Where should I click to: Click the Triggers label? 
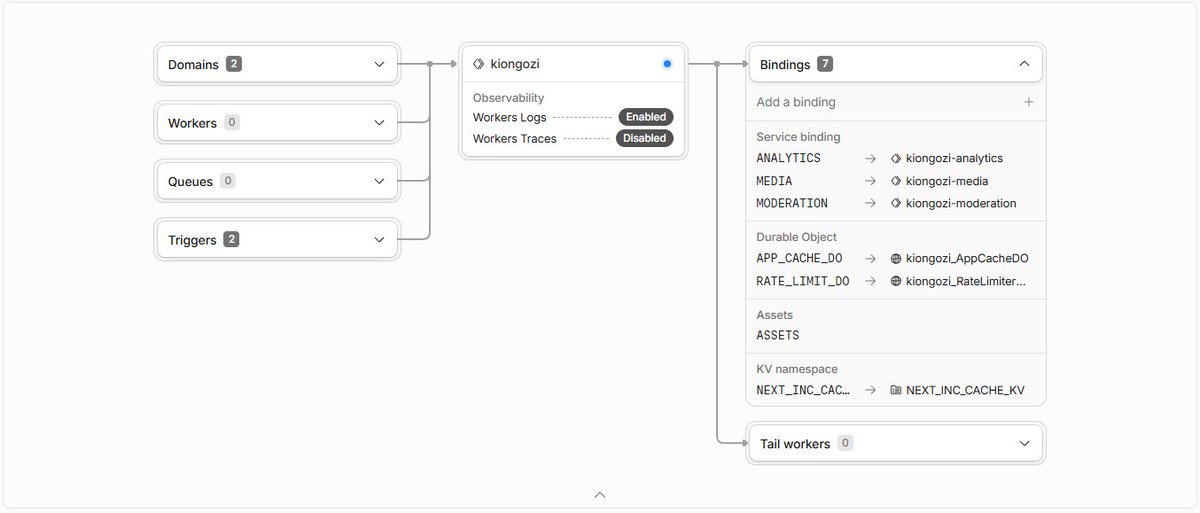tap(192, 240)
